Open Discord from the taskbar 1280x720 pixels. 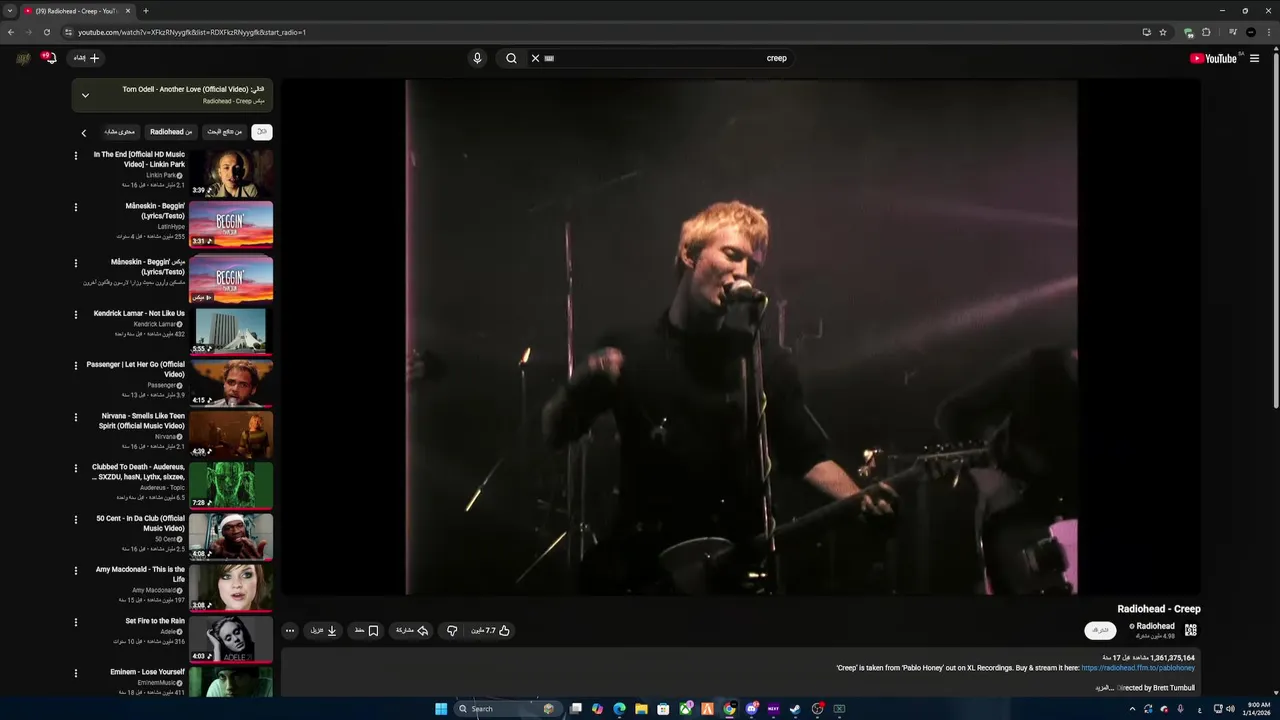(x=751, y=709)
